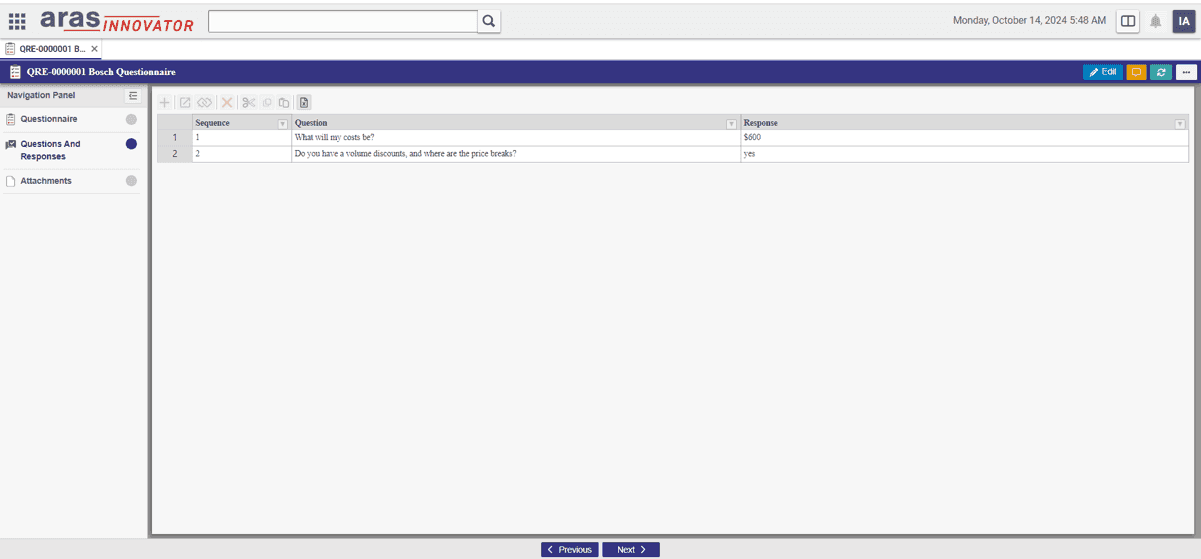Click the QRE-0000001 Bosch Questionnaire title
Image resolution: width=1201 pixels, height=559 pixels.
click(x=101, y=72)
